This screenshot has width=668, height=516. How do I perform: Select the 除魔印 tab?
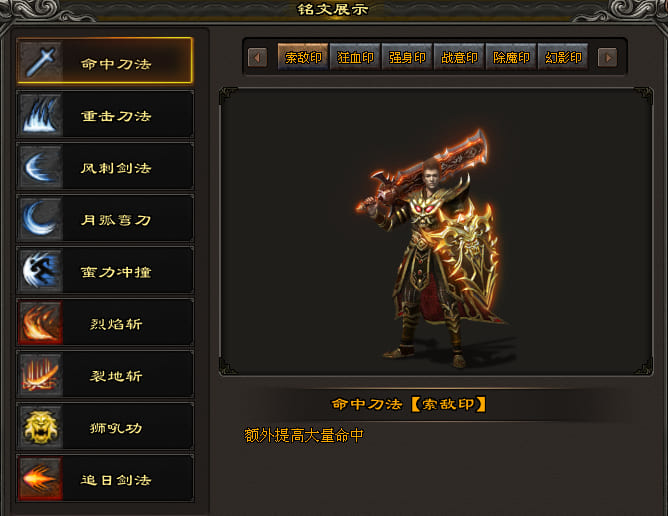pyautogui.click(x=511, y=57)
